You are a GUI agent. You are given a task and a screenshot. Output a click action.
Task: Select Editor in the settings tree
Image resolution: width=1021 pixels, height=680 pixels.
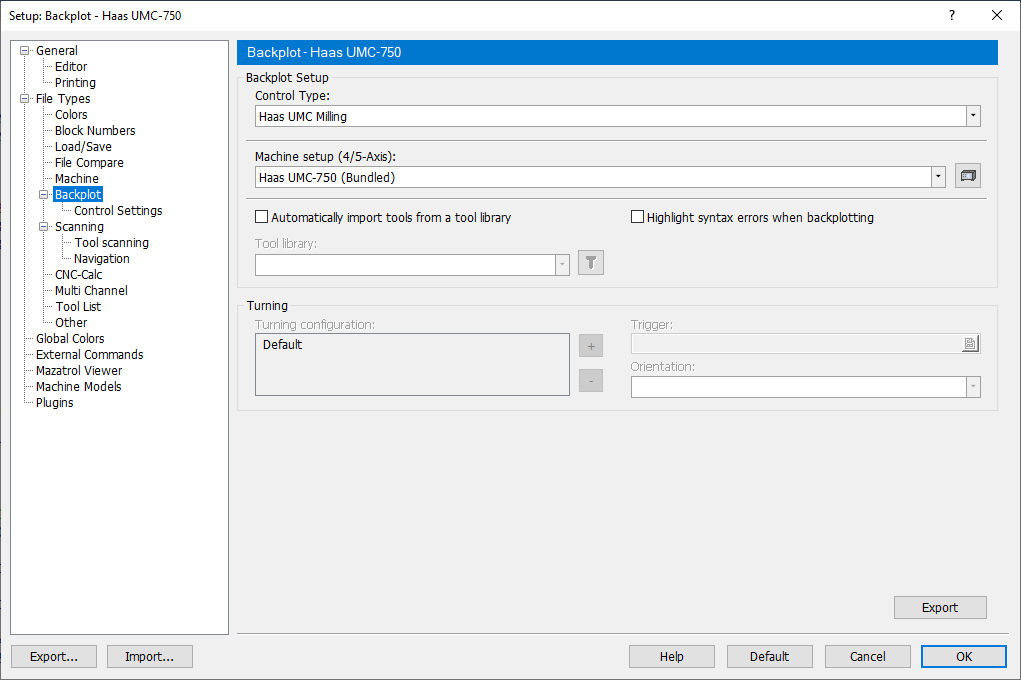click(71, 66)
